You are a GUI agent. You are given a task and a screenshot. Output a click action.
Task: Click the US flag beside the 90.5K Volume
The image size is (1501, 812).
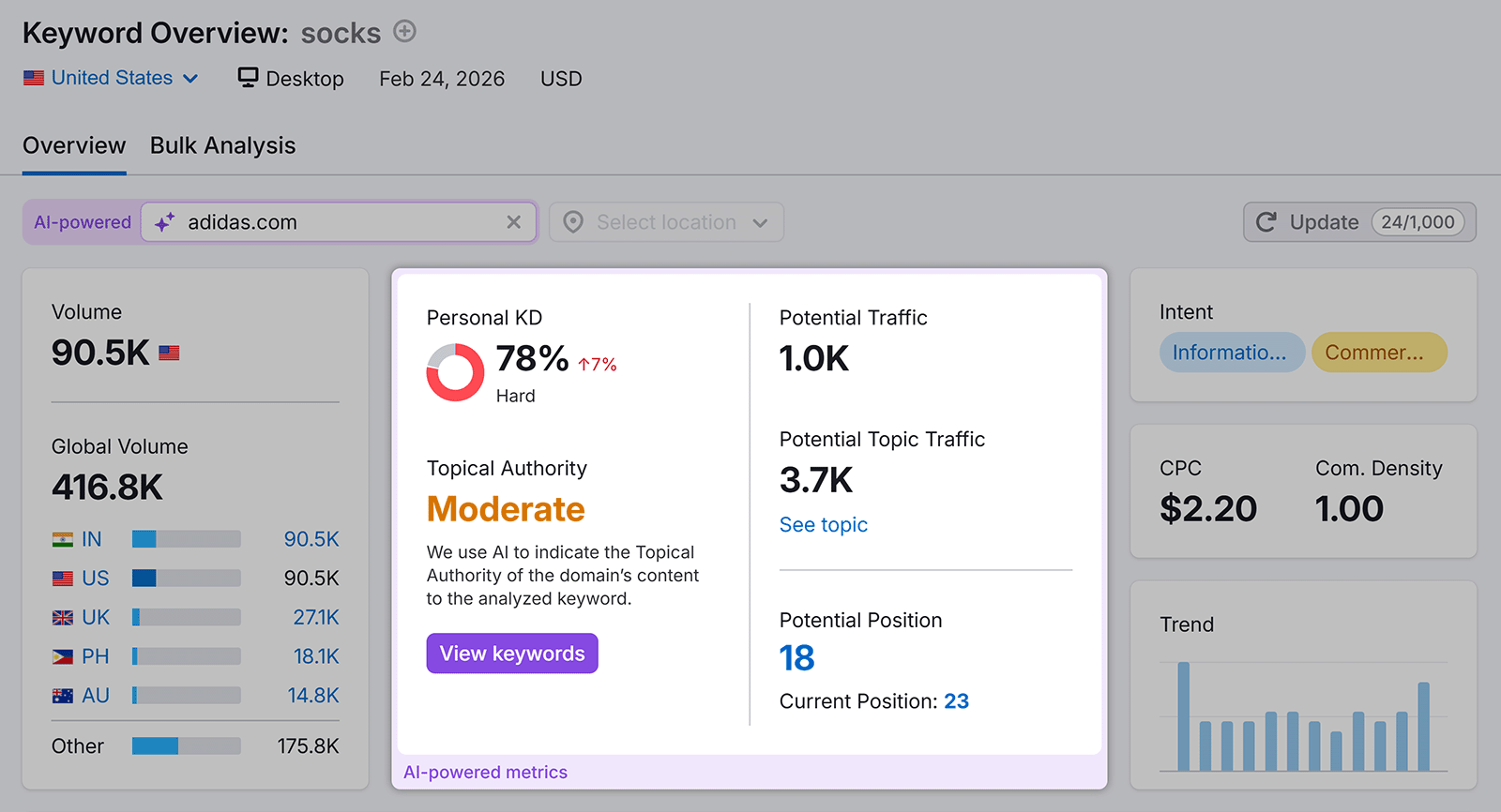169,353
